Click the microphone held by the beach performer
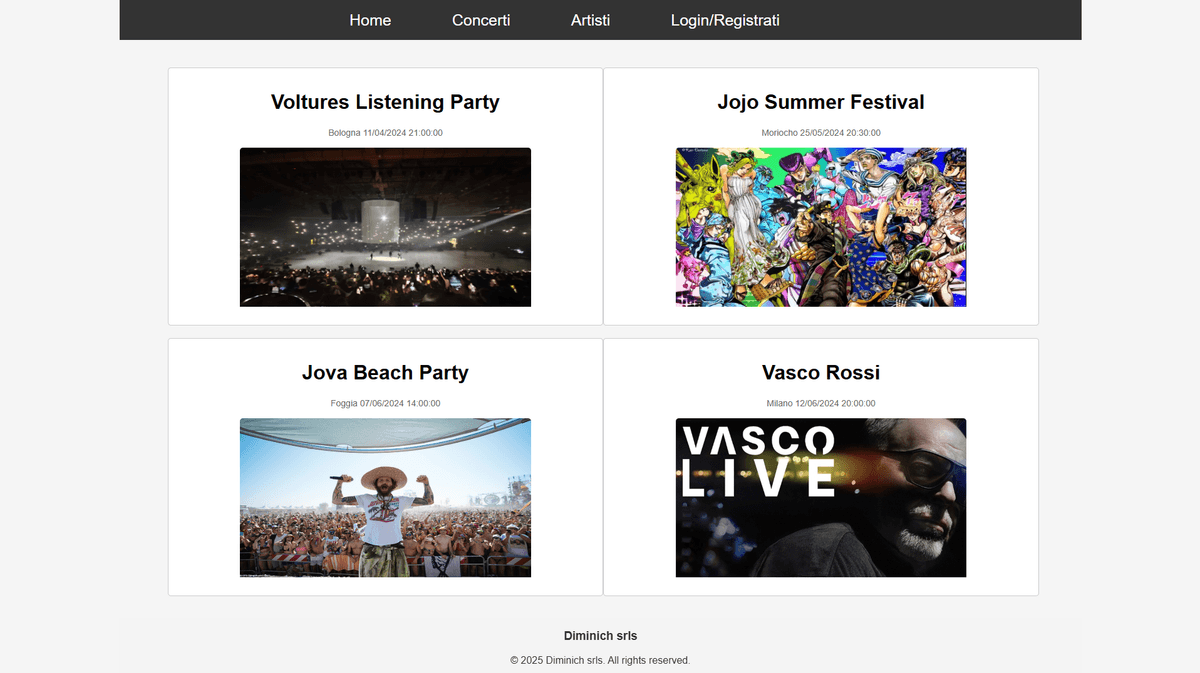Viewport: 1200px width, 673px height. 338,479
